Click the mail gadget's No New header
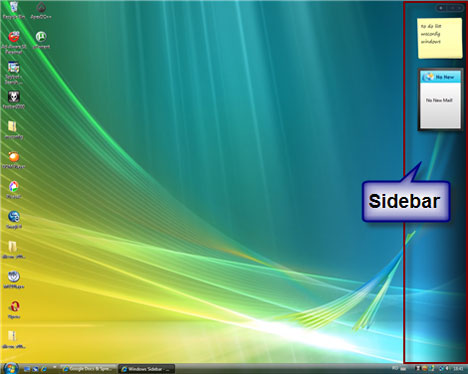The image size is (468, 374). (x=440, y=77)
